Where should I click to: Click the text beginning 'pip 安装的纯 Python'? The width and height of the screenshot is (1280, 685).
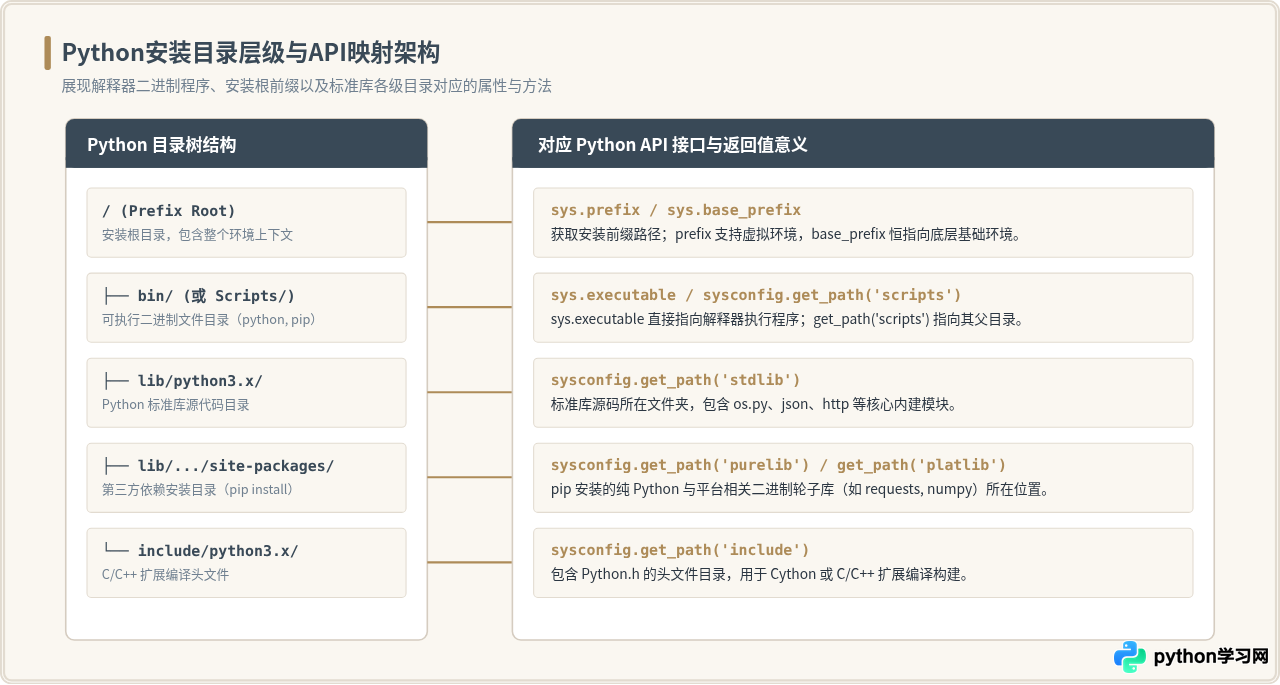tap(800, 490)
